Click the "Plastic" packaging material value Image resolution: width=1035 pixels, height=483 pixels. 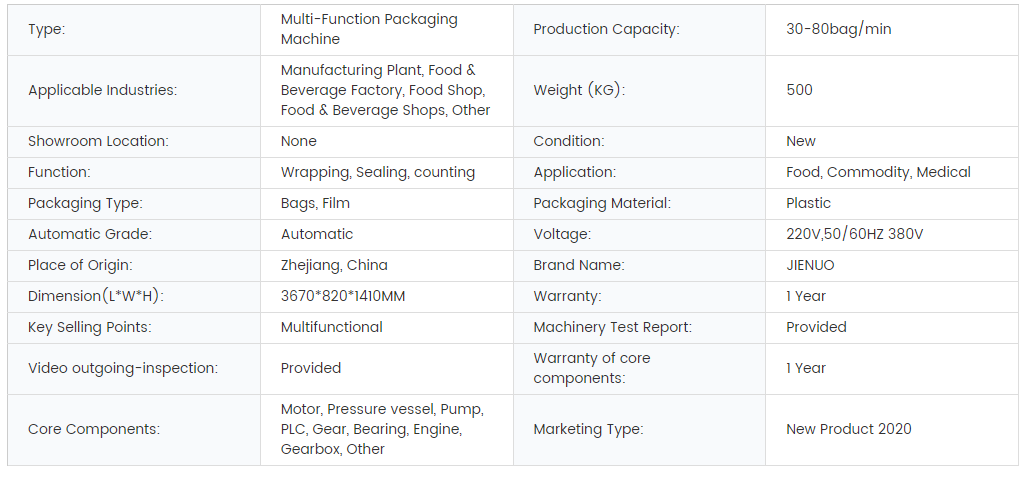pos(808,203)
